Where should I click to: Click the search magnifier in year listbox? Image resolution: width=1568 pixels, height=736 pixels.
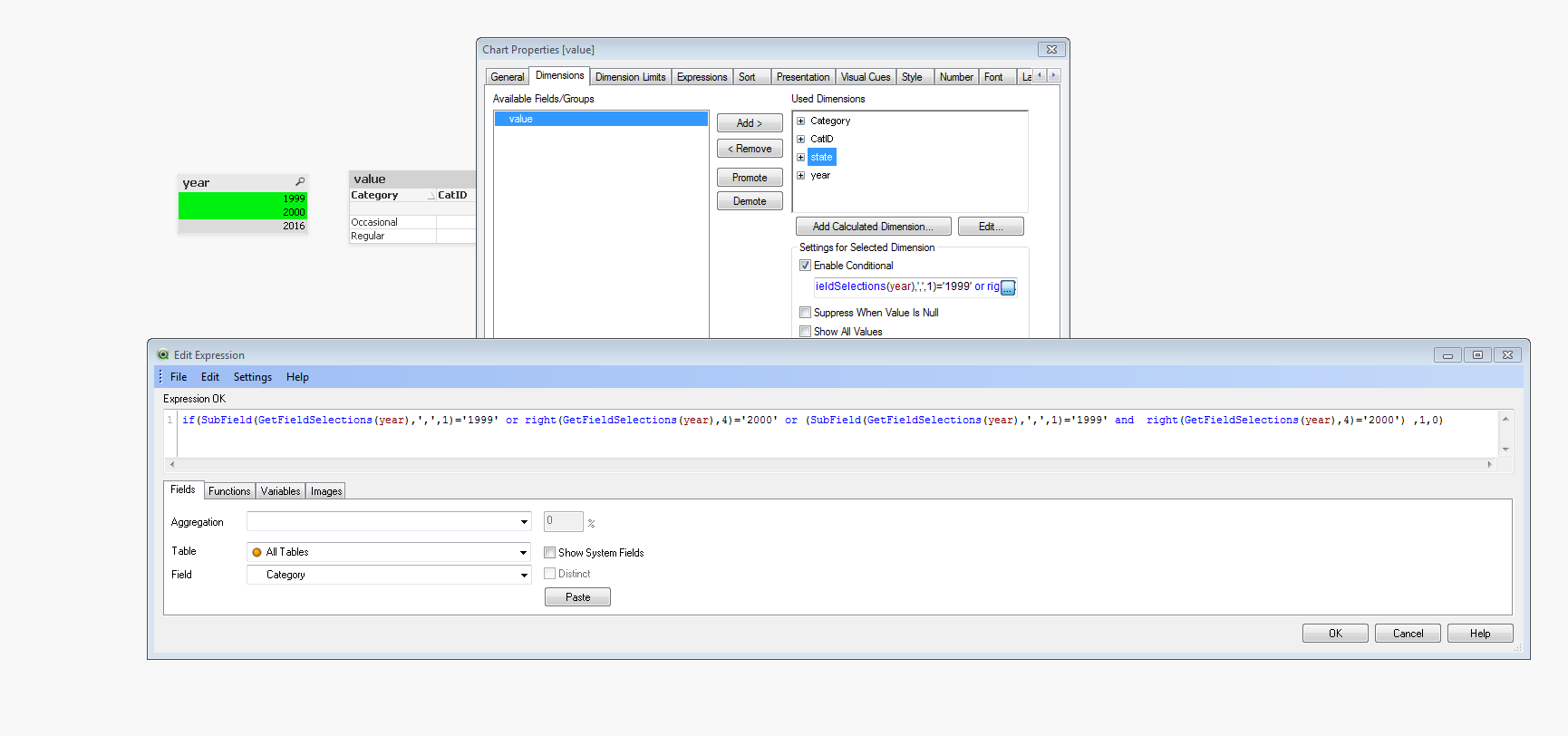pos(300,182)
